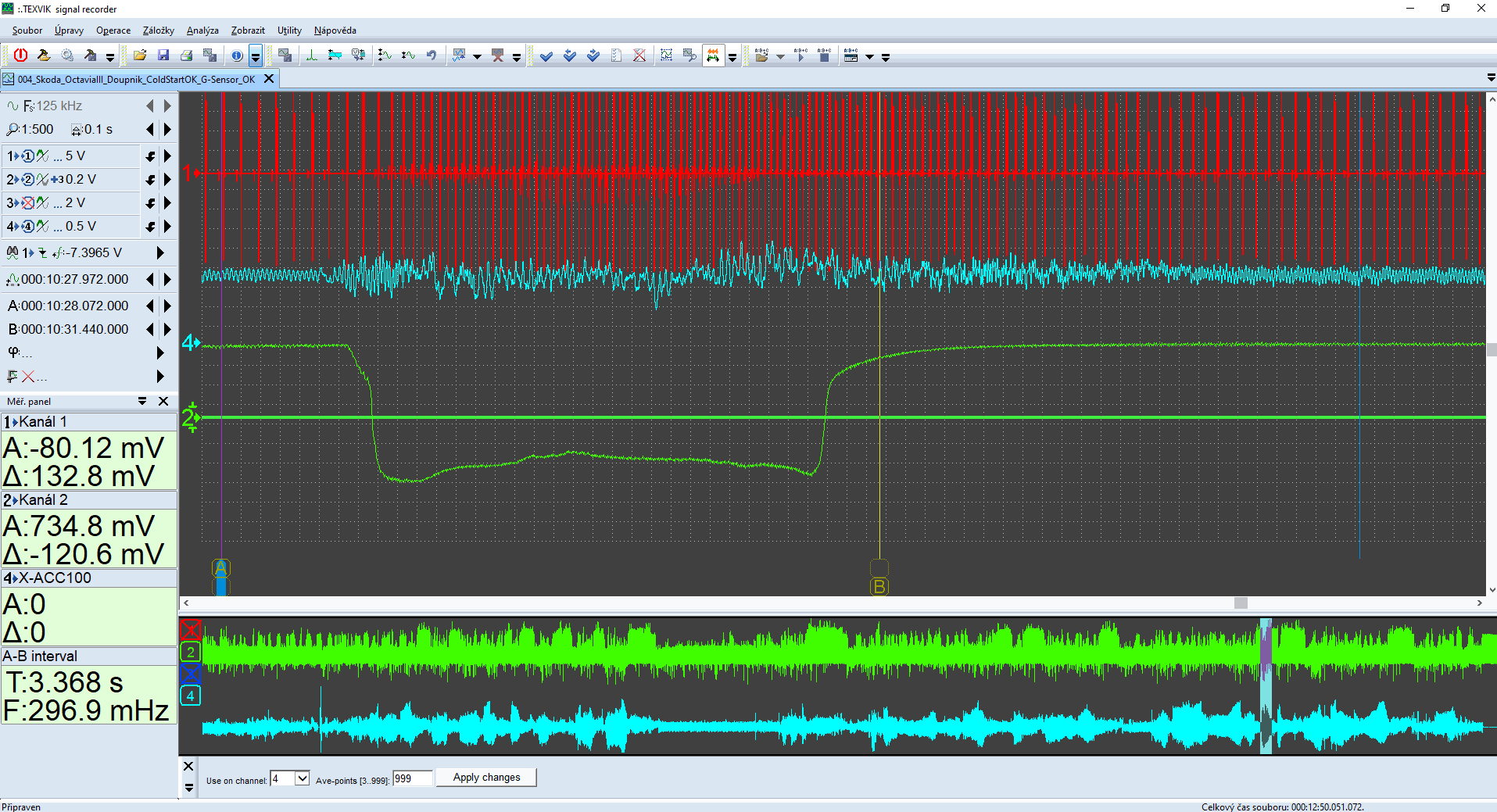Click the horizontal scrollbar thumb below the waveform

(x=1241, y=603)
